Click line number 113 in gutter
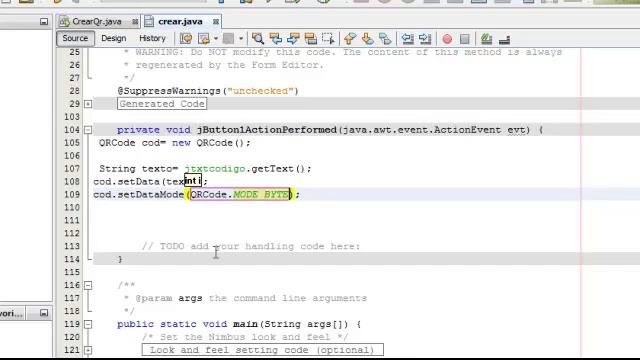The image size is (640, 360). tap(72, 246)
